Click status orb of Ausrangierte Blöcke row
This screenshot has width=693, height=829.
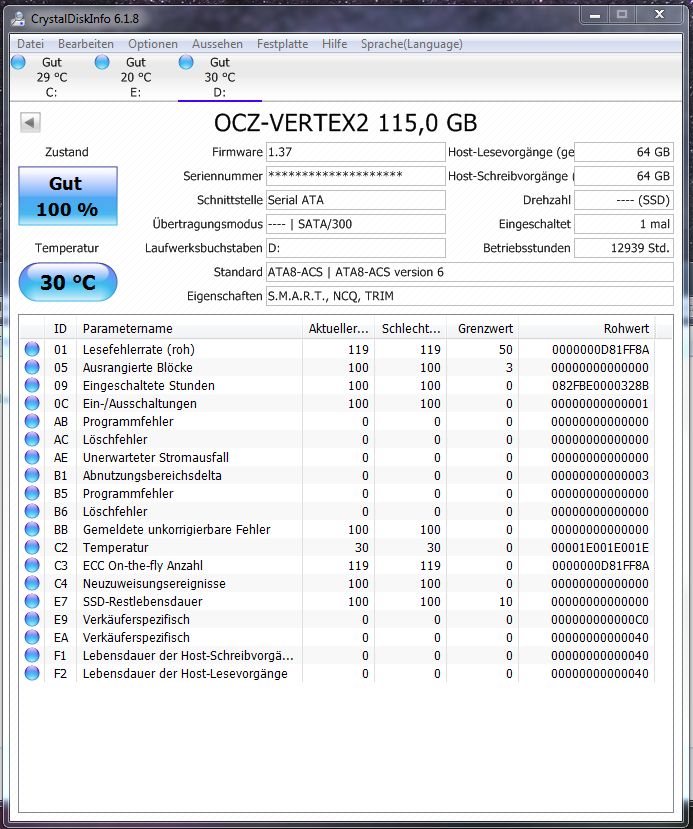tap(32, 367)
